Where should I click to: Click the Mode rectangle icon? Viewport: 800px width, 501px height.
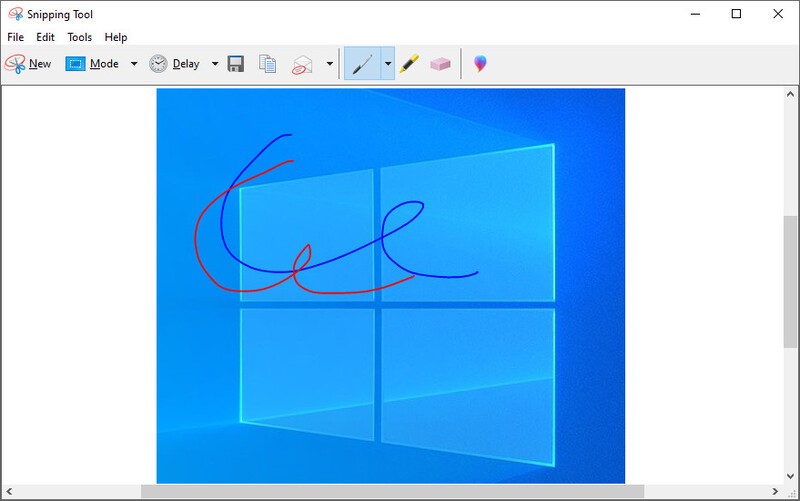[x=75, y=64]
